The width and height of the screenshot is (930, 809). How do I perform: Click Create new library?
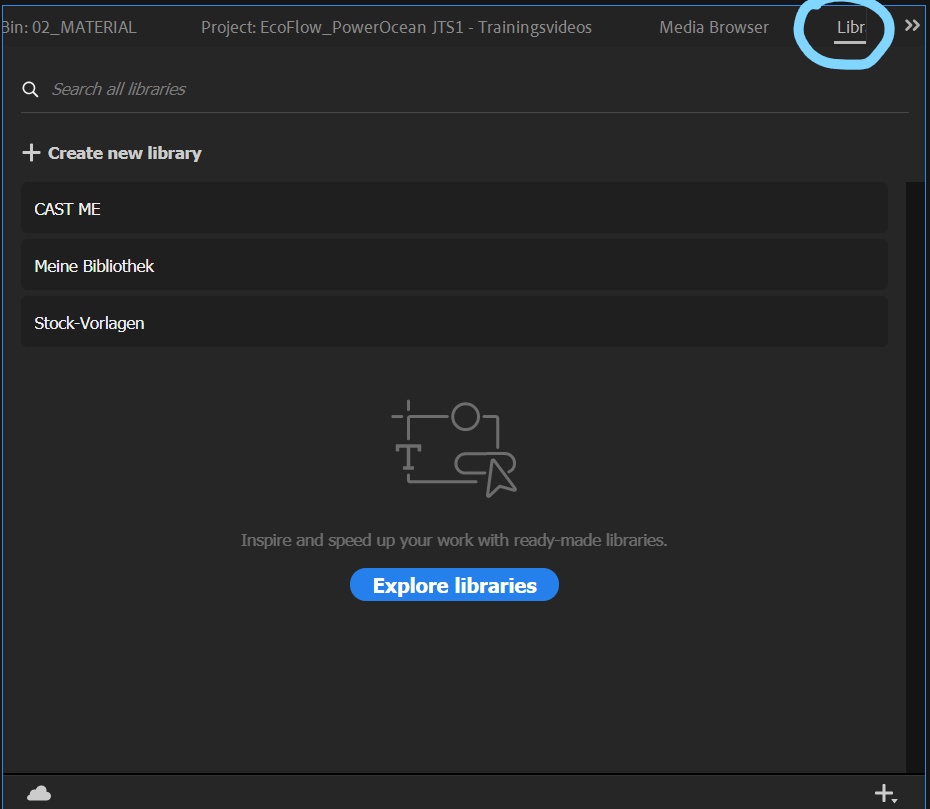coord(122,152)
